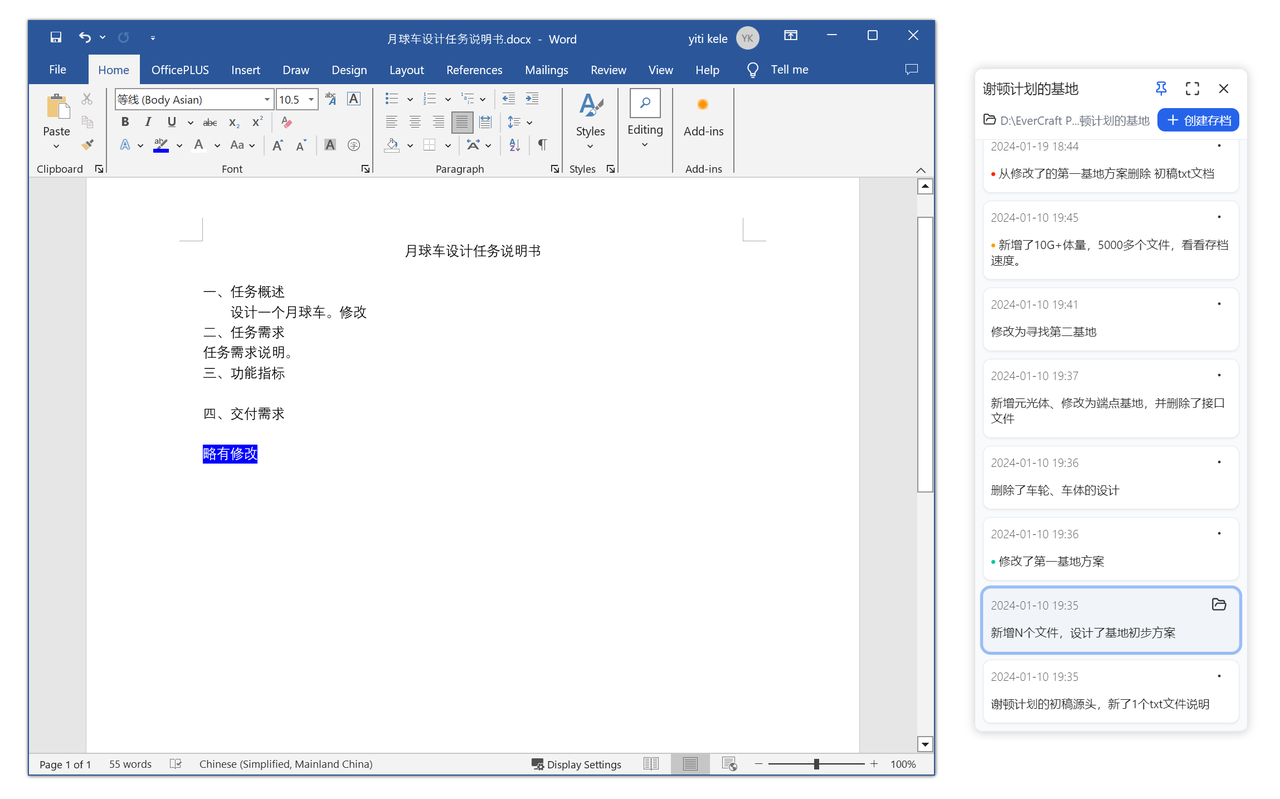Screen dimensions: 1280x799
Task: Open the Font Size dropdown
Action: pos(310,99)
